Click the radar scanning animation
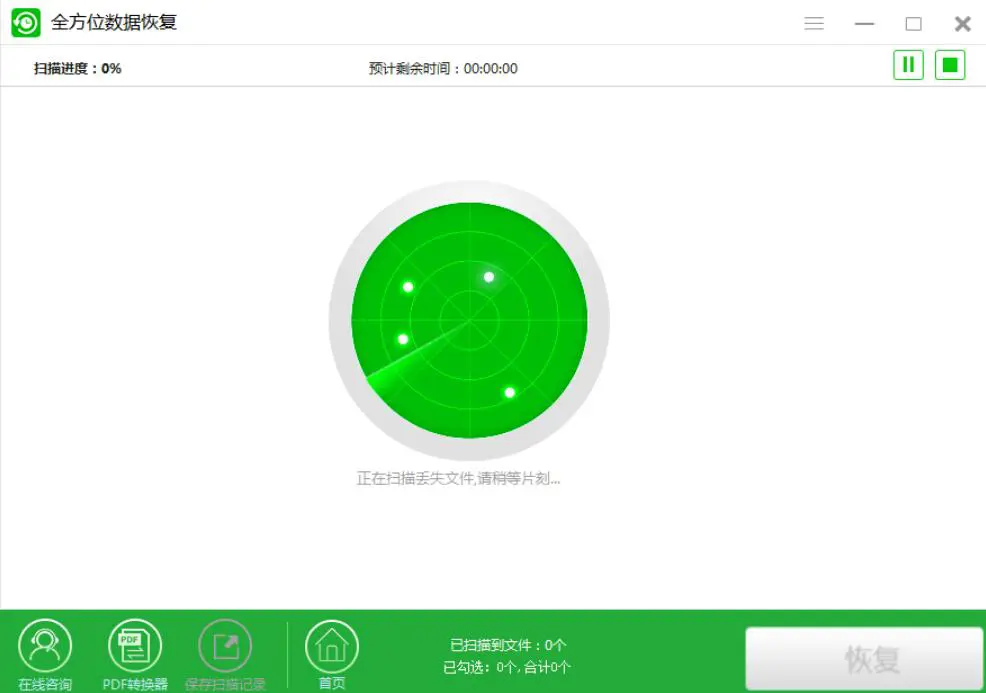The height and width of the screenshot is (693, 986). [x=467, y=318]
